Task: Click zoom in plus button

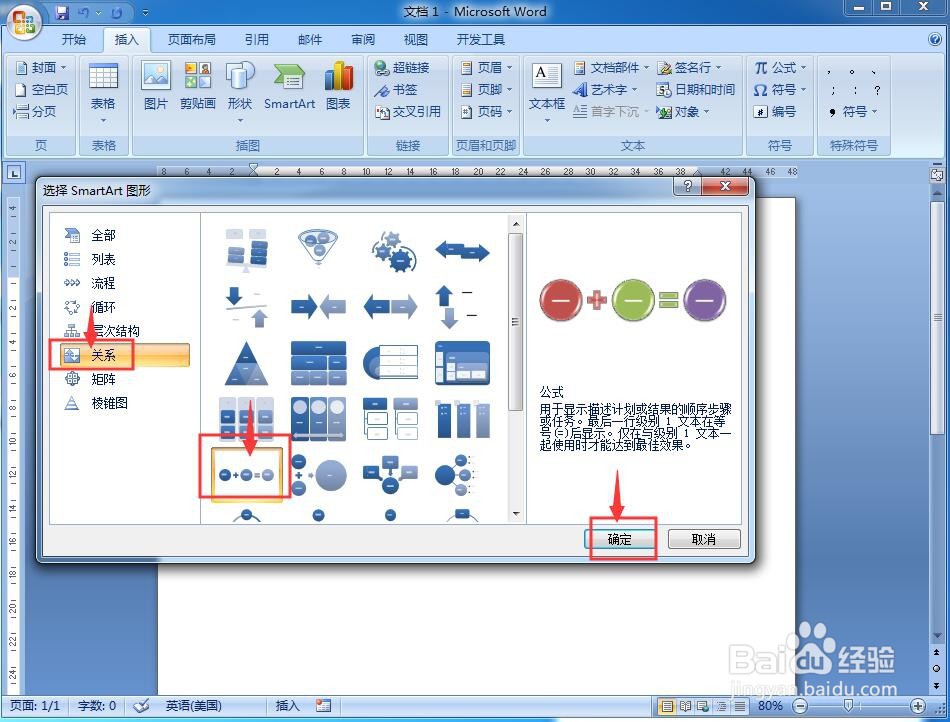Action: click(x=918, y=706)
